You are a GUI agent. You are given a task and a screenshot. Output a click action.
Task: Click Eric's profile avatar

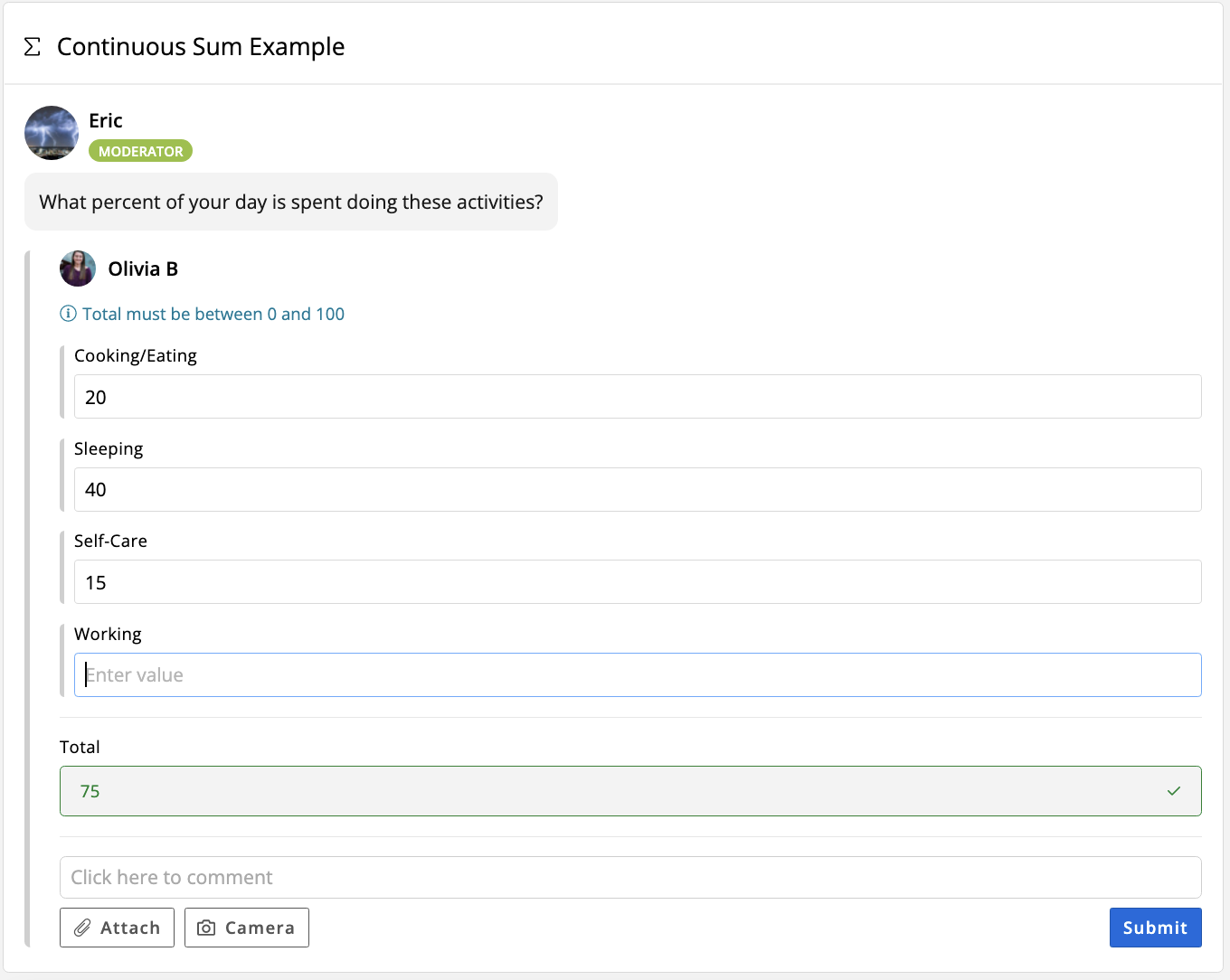[x=52, y=133]
